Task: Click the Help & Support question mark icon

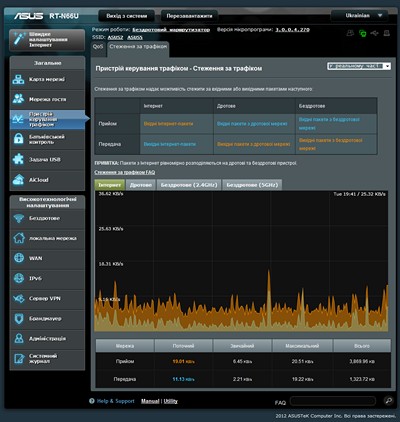Action: tap(92, 401)
